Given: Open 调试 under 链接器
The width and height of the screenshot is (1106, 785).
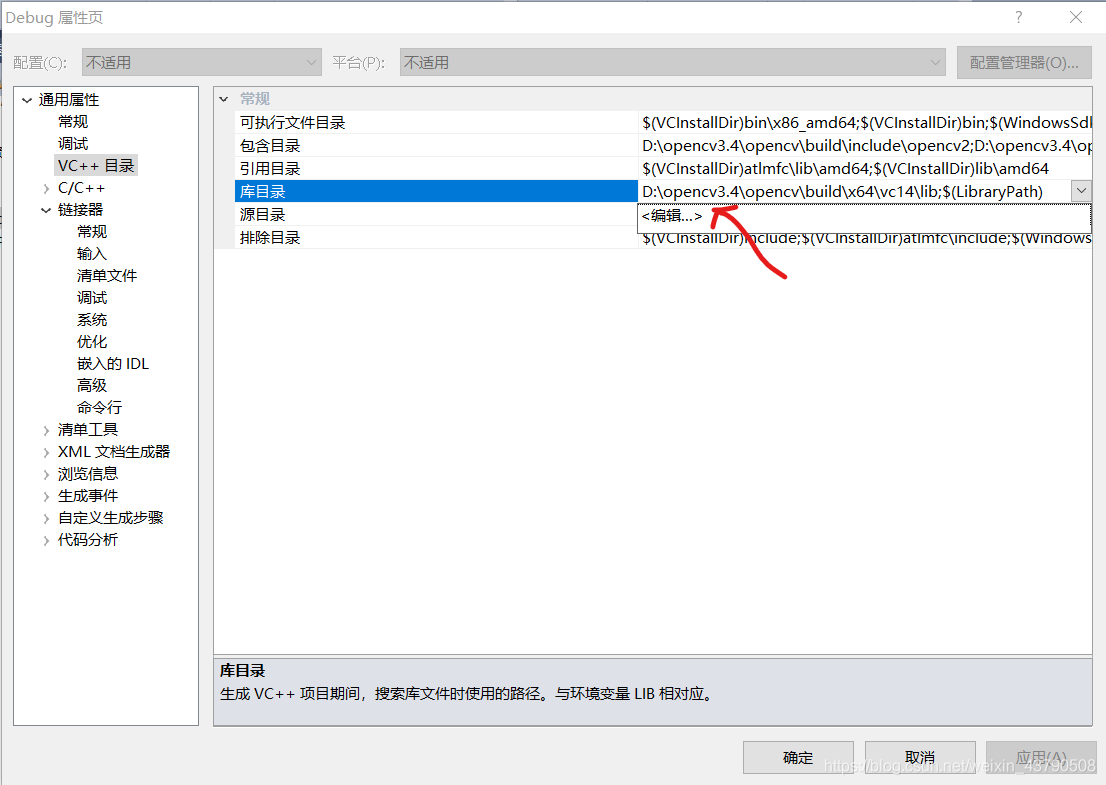Looking at the screenshot, I should tap(92, 298).
